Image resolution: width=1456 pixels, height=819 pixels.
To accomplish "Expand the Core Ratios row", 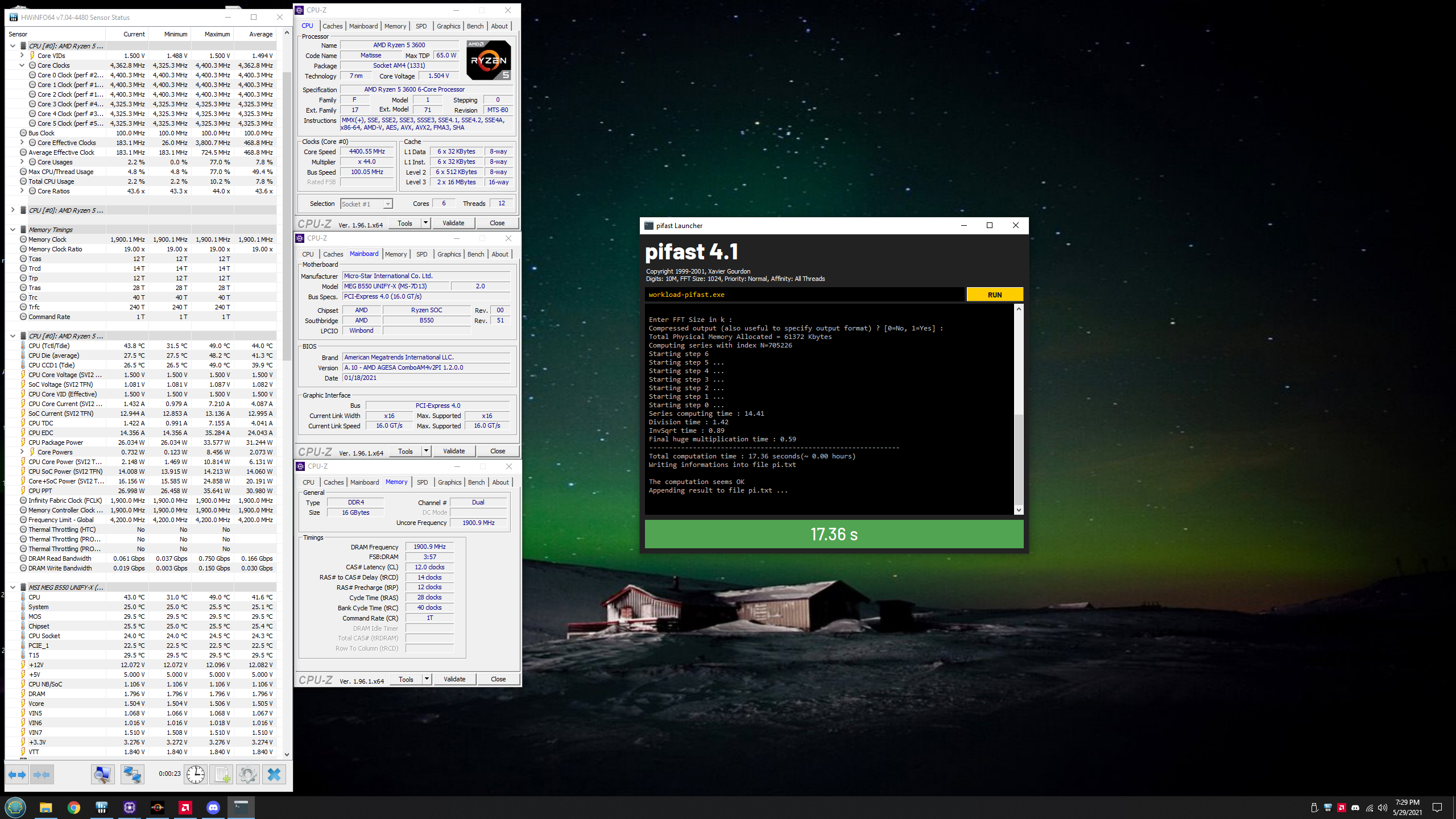I will point(22,191).
